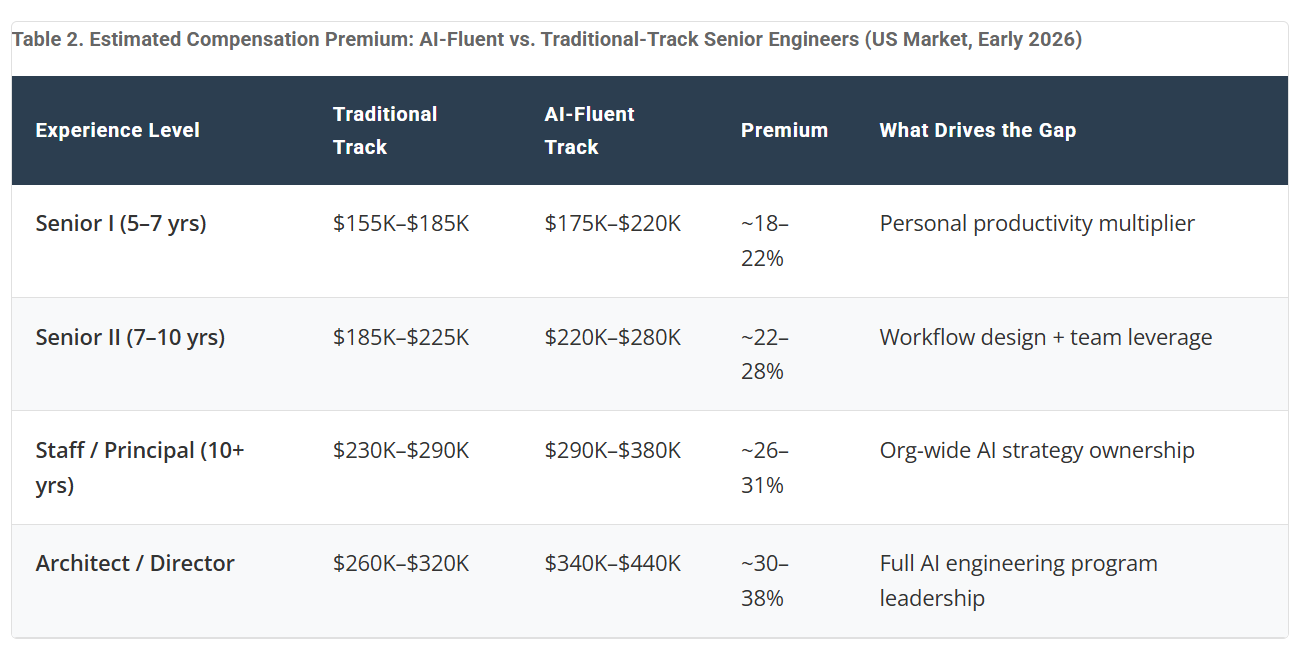This screenshot has height=645, width=1296.
Task: Click the Architect / Director row label
Action: pyautogui.click(x=135, y=563)
